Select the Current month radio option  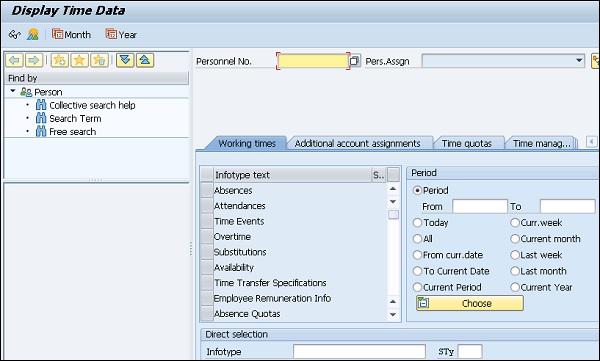click(x=515, y=239)
